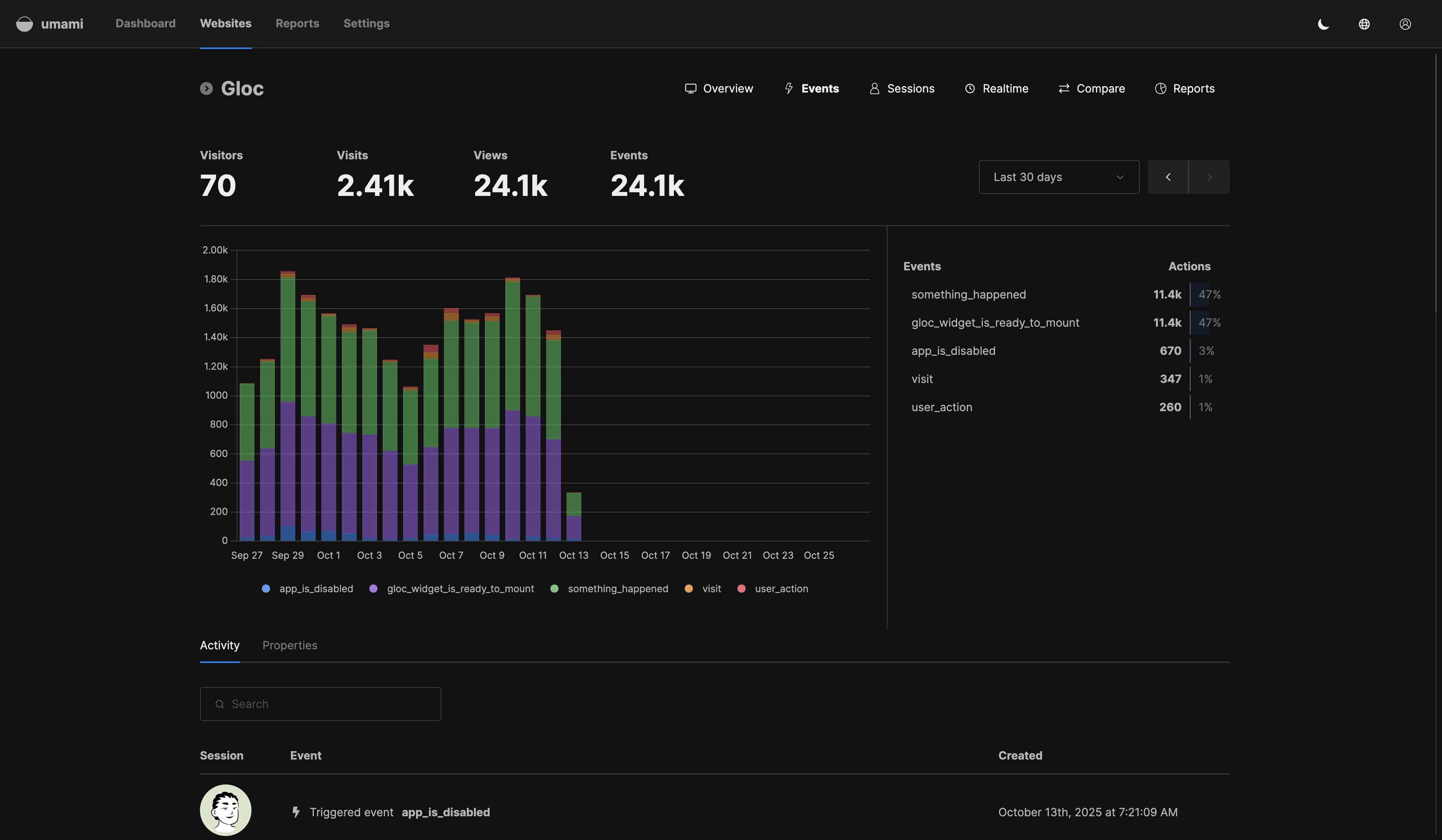Go to previous date range
The image size is (1442, 840).
(1168, 177)
